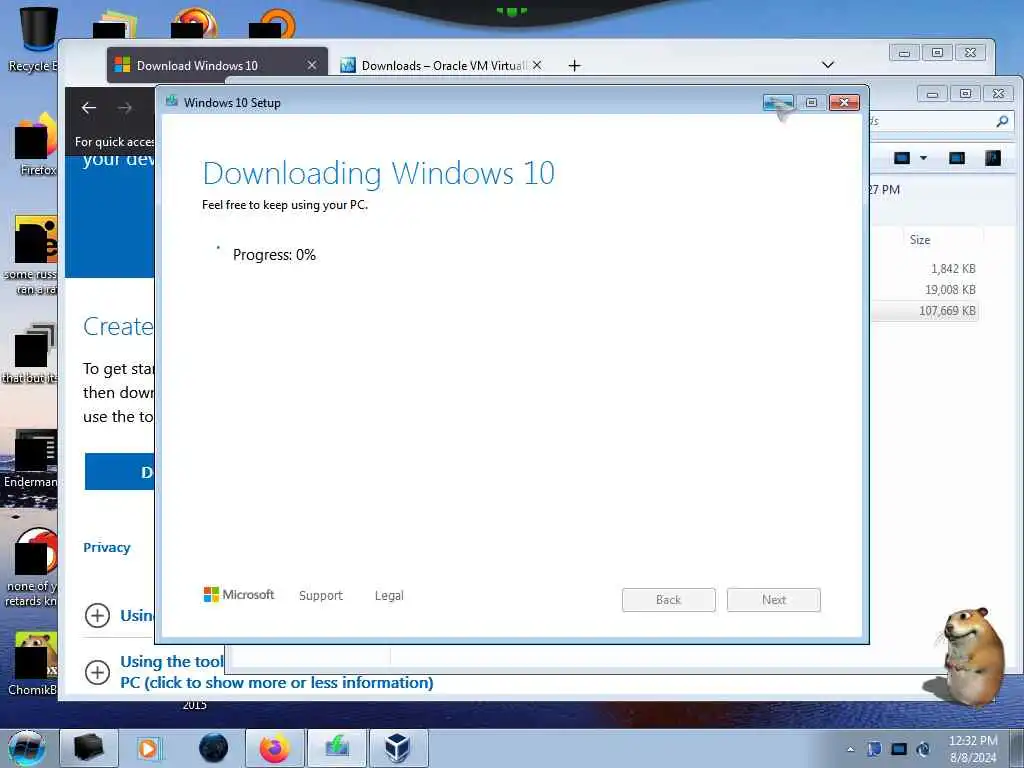Show hidden system tray icons
Screen dimensions: 1024x768
click(850, 750)
